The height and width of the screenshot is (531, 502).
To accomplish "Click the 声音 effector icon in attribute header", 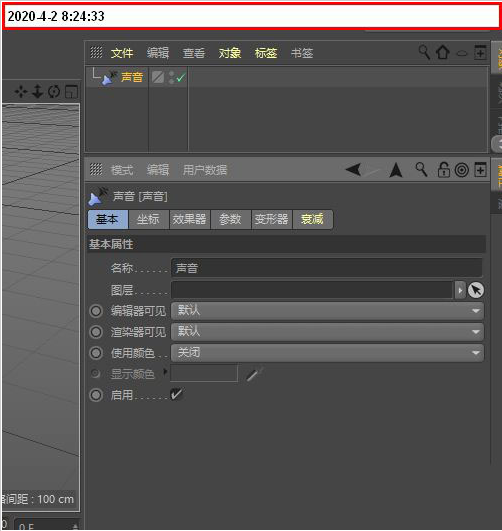I will click(x=98, y=196).
